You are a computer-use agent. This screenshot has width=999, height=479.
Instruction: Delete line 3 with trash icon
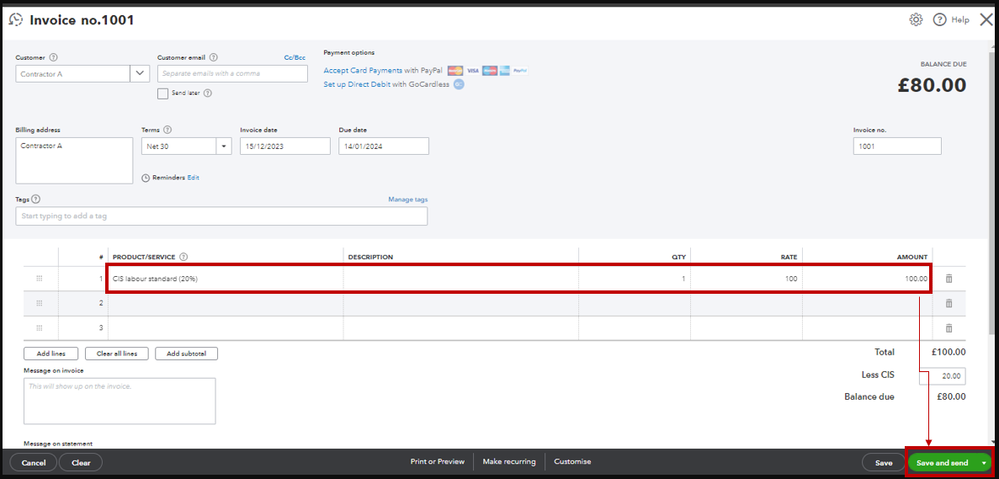click(x=949, y=328)
